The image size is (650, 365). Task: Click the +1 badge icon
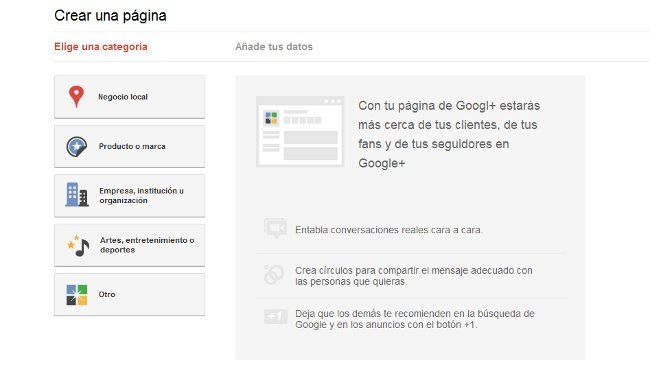pos(275,316)
